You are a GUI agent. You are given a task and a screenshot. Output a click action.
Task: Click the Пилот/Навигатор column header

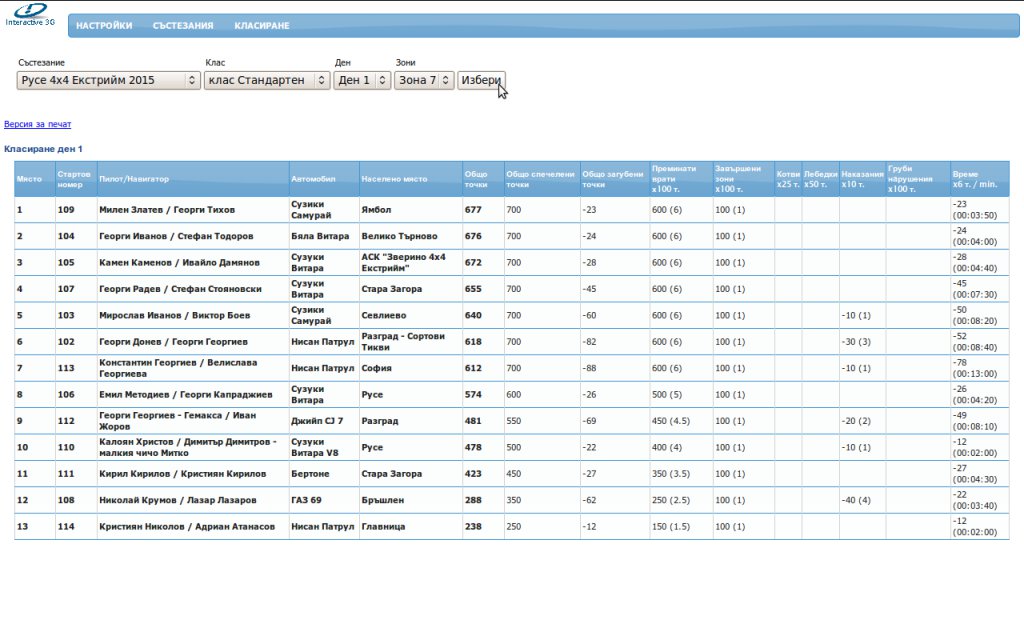coord(134,180)
